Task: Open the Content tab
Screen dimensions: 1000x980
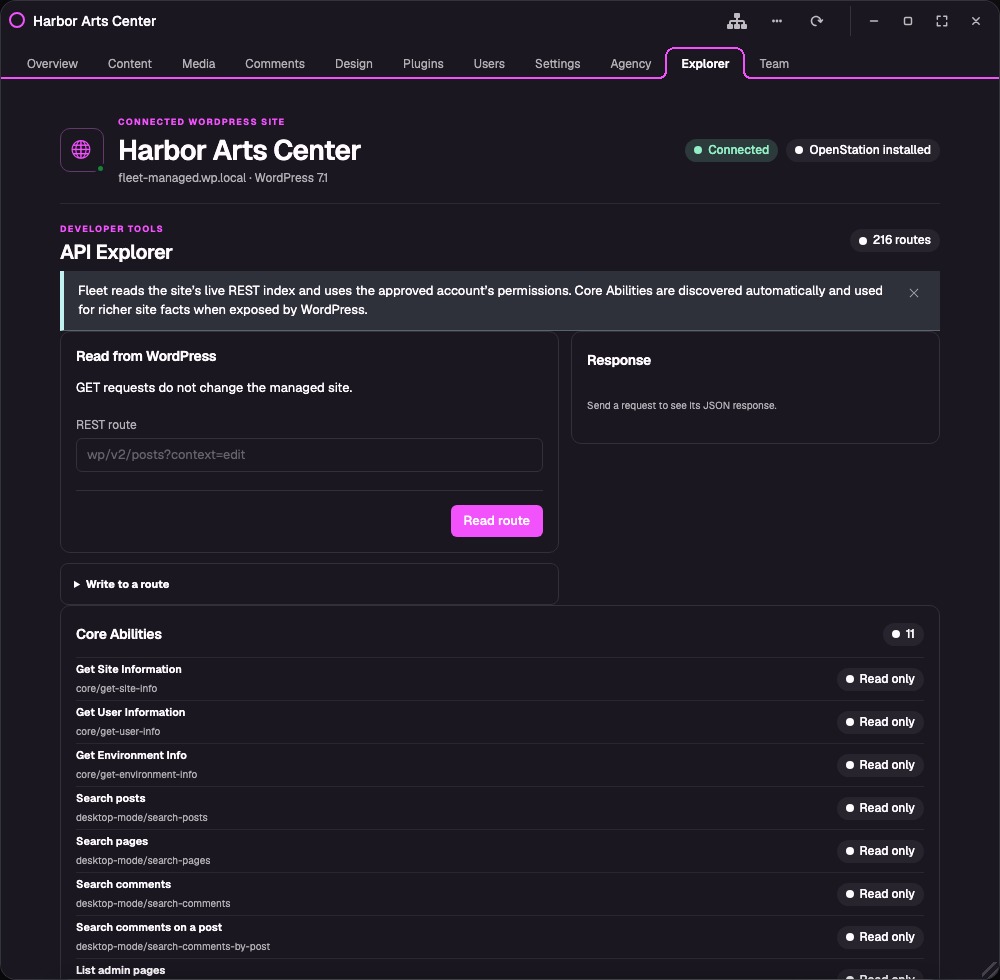Action: click(129, 64)
